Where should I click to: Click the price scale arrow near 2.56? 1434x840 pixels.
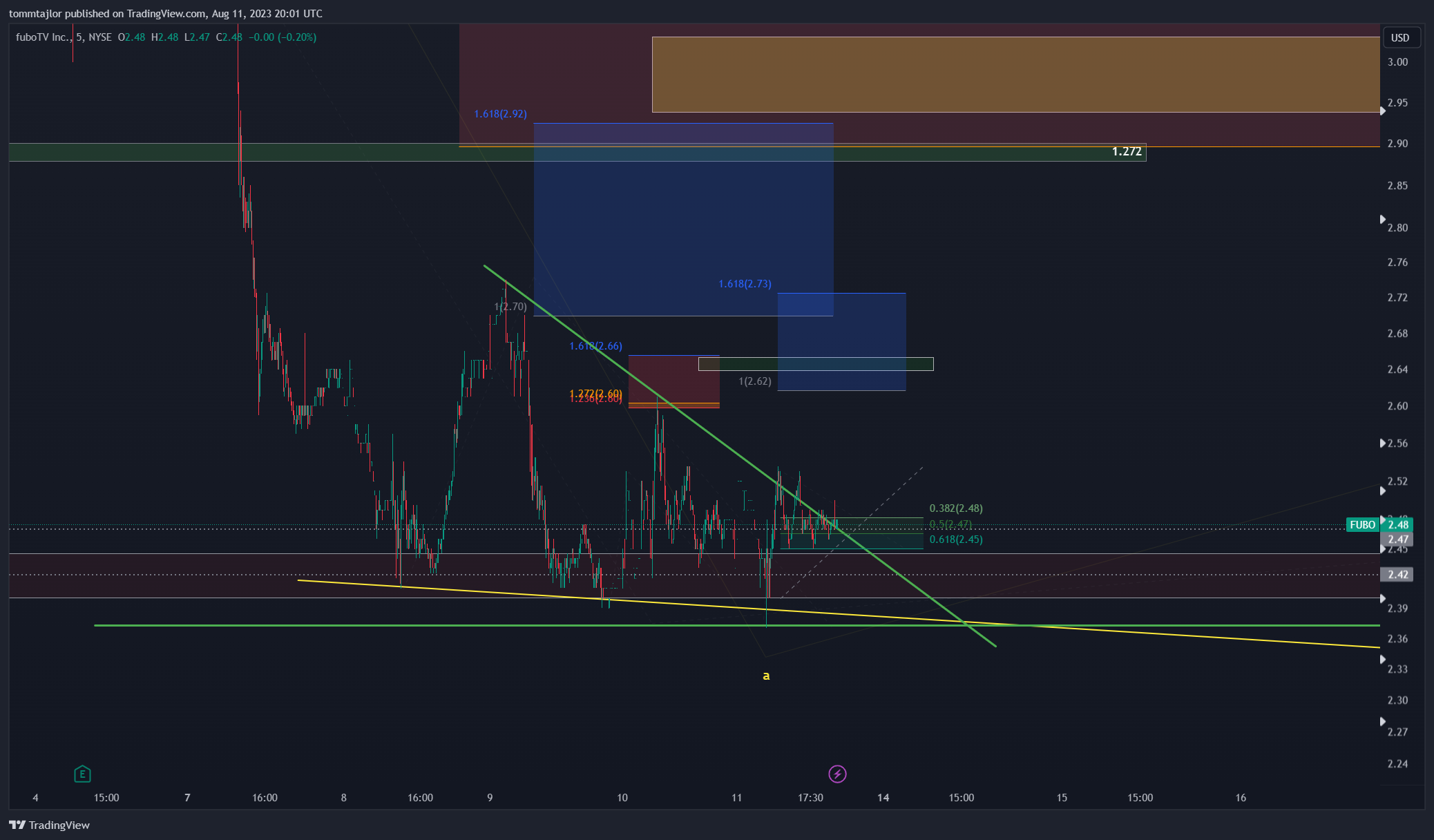1382,443
